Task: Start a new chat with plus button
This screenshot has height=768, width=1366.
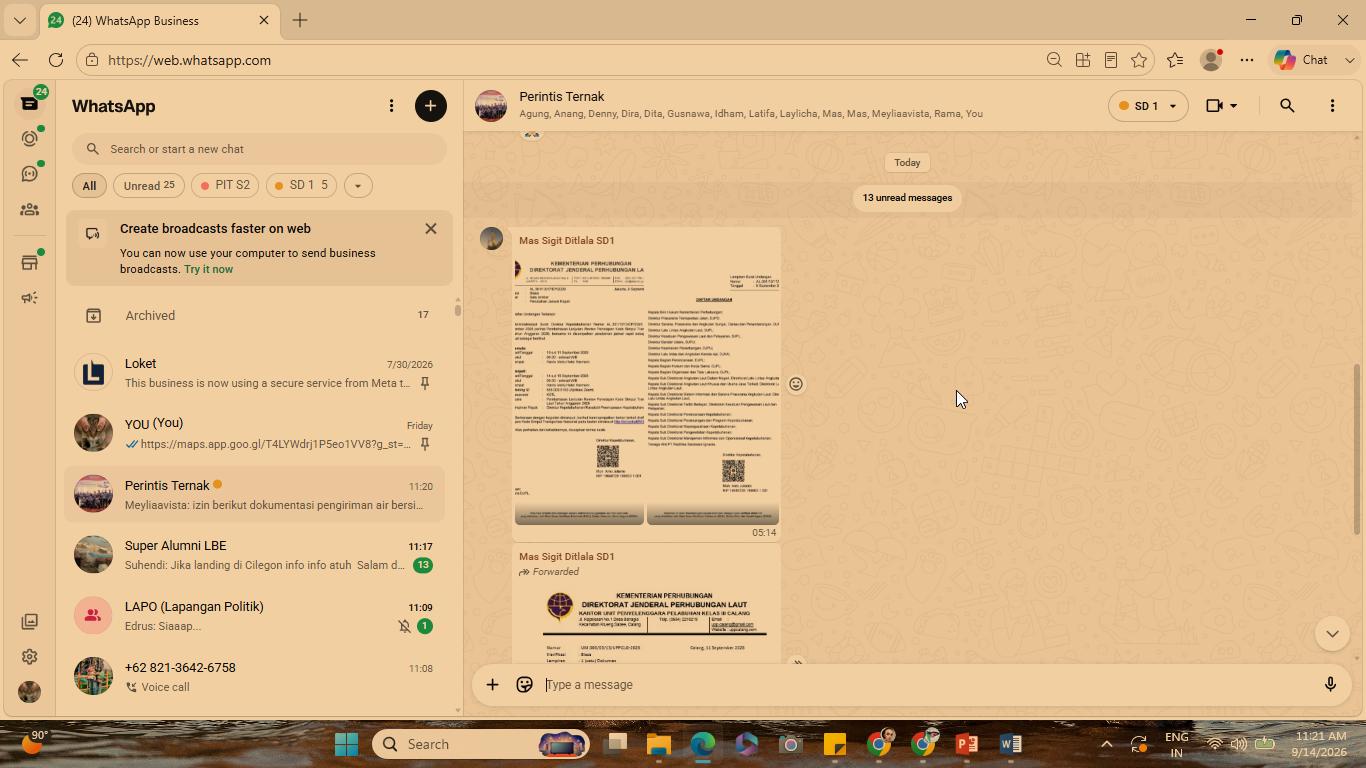Action: (x=431, y=106)
